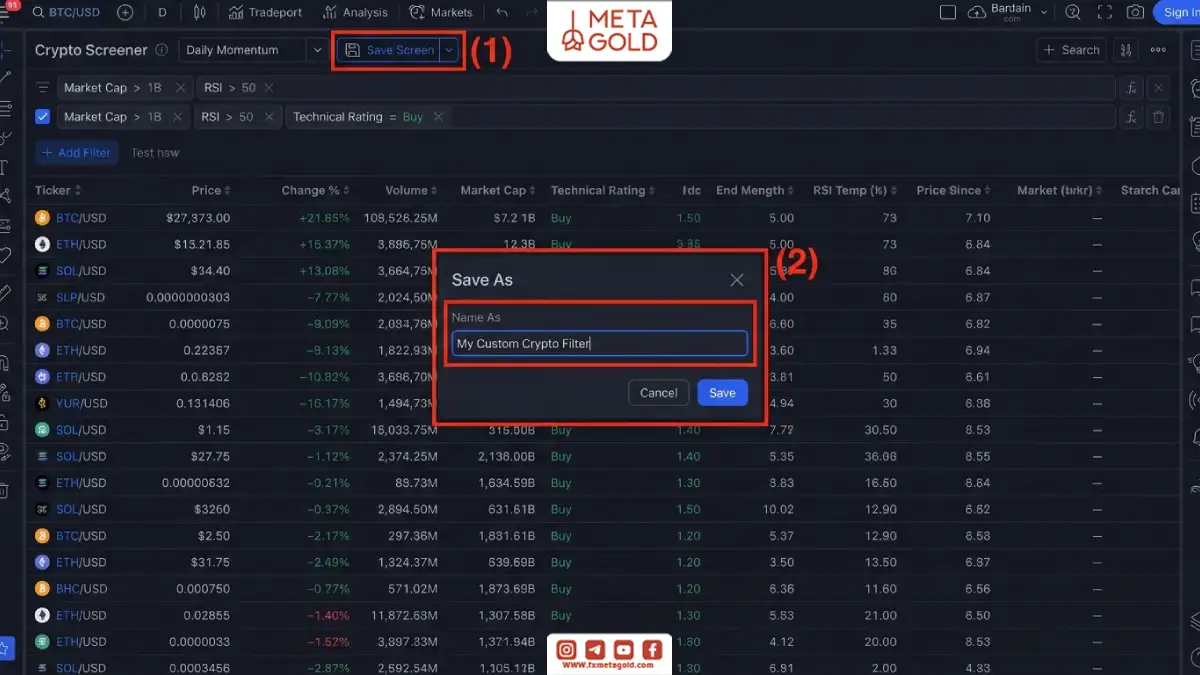The width and height of the screenshot is (1200, 675).
Task: Click the Sign In button
Action: pos(1179,13)
